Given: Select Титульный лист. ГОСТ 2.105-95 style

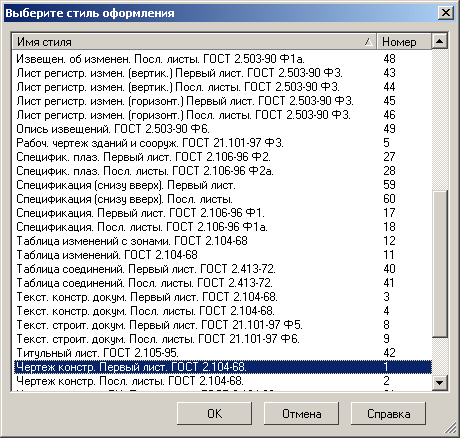Looking at the screenshot, I should click(222, 353).
